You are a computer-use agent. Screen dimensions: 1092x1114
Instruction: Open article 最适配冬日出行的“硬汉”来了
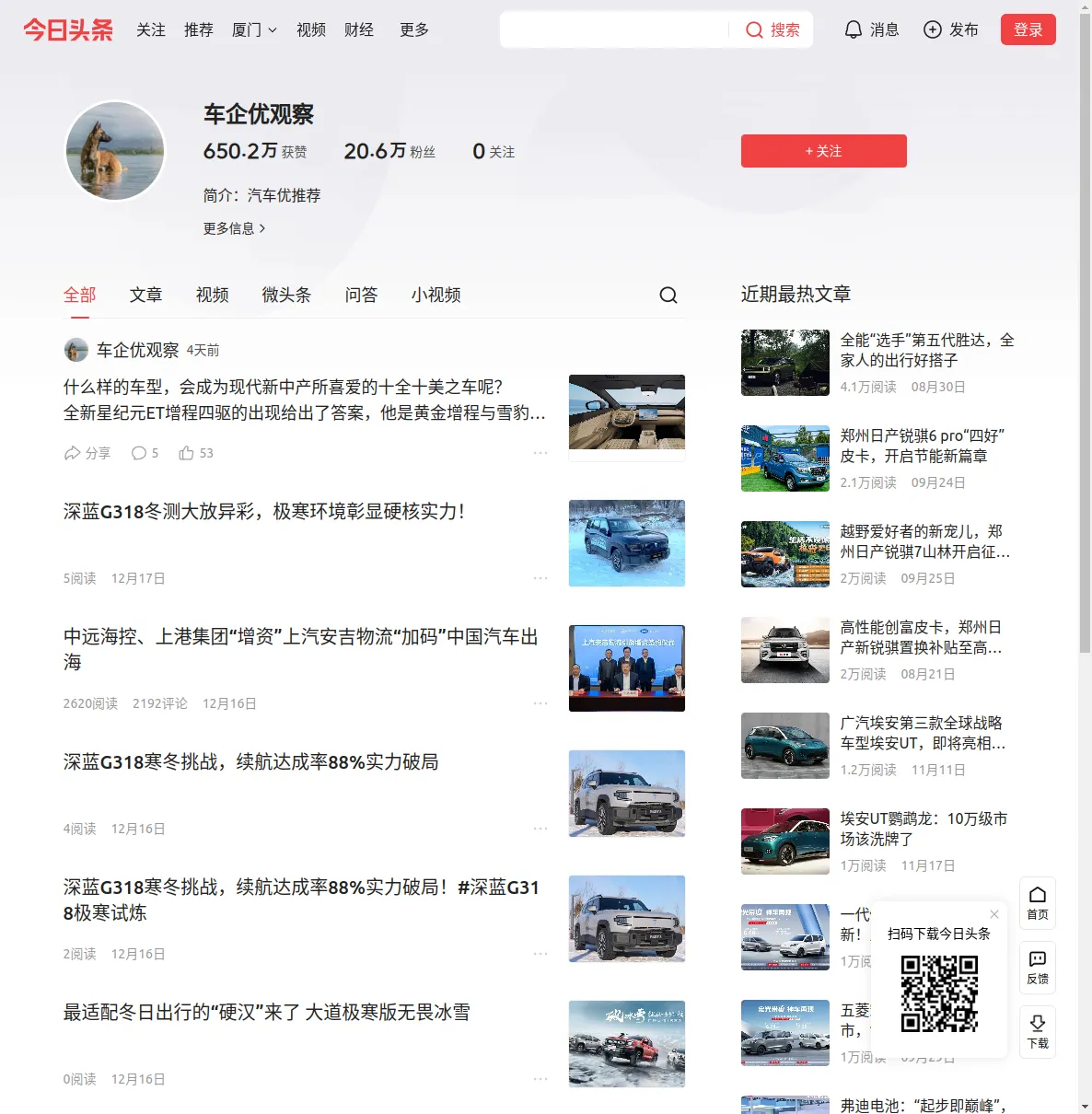(x=267, y=1013)
